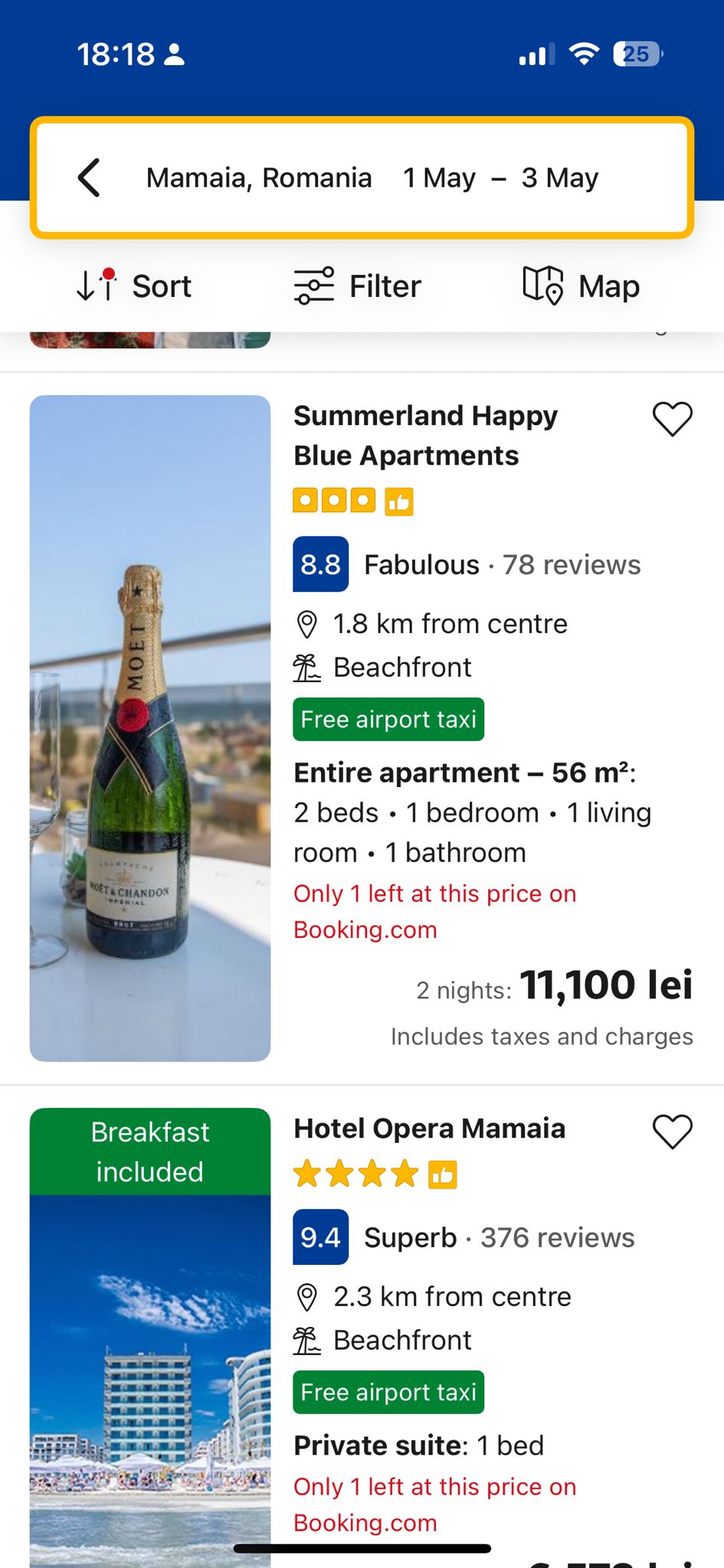724x1568 pixels.
Task: View the Moët champagne bottle photo
Action: (x=150, y=727)
